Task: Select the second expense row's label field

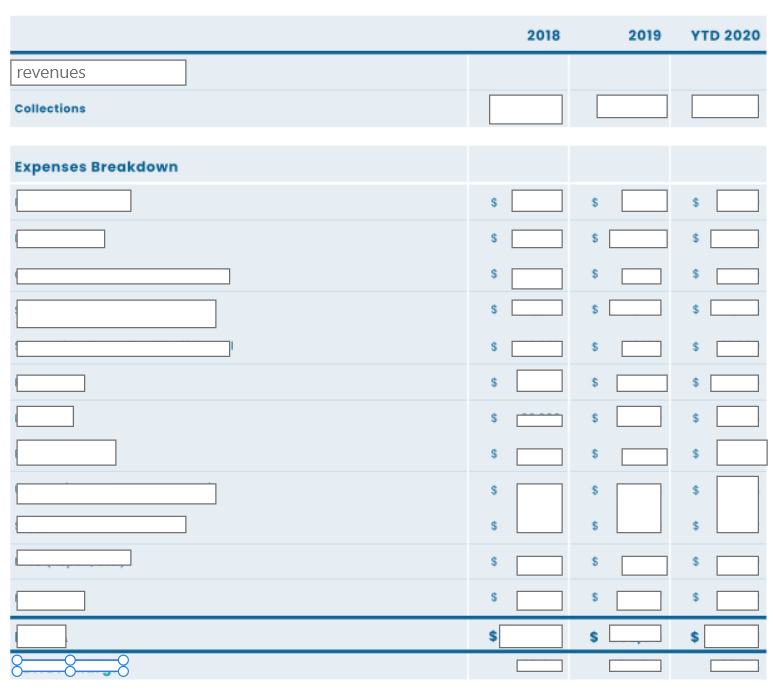Action: tap(61, 239)
